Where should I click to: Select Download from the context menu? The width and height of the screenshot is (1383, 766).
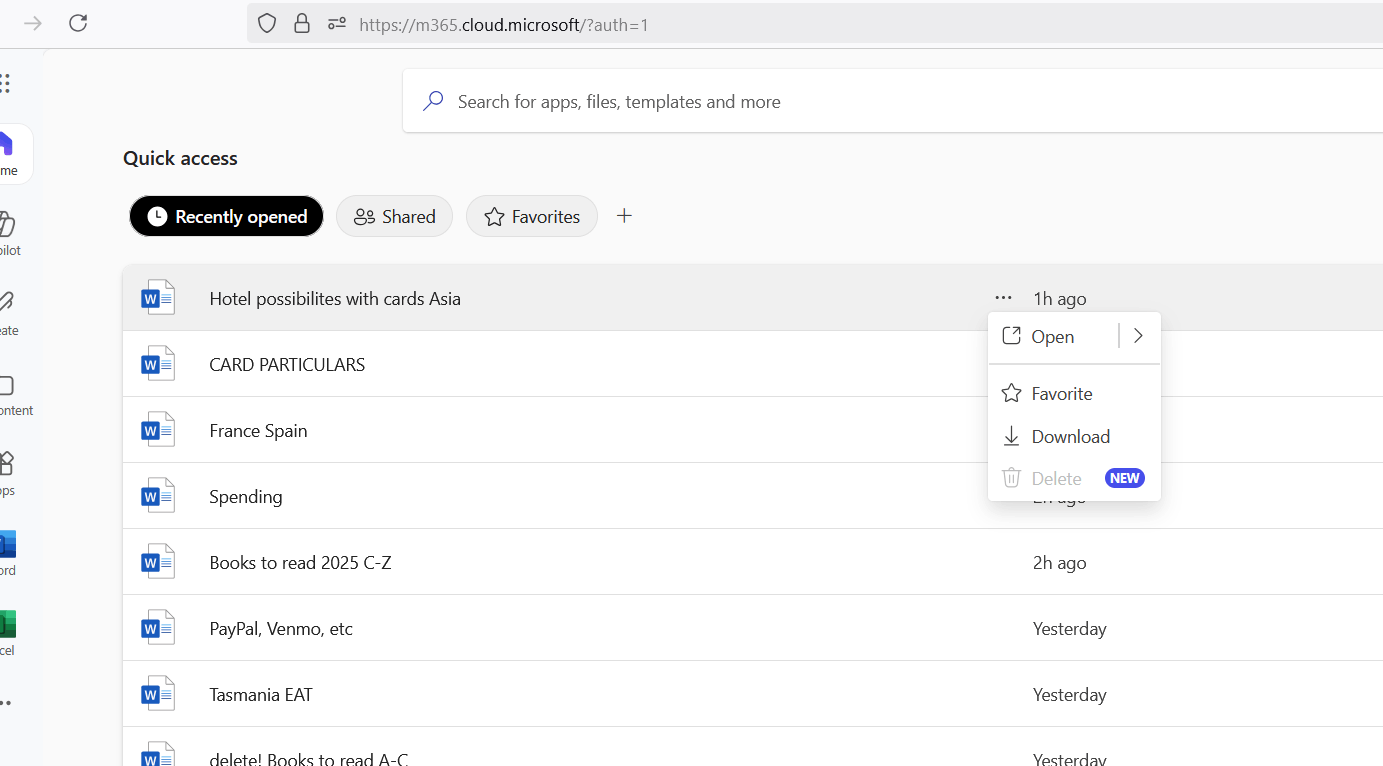click(1070, 436)
